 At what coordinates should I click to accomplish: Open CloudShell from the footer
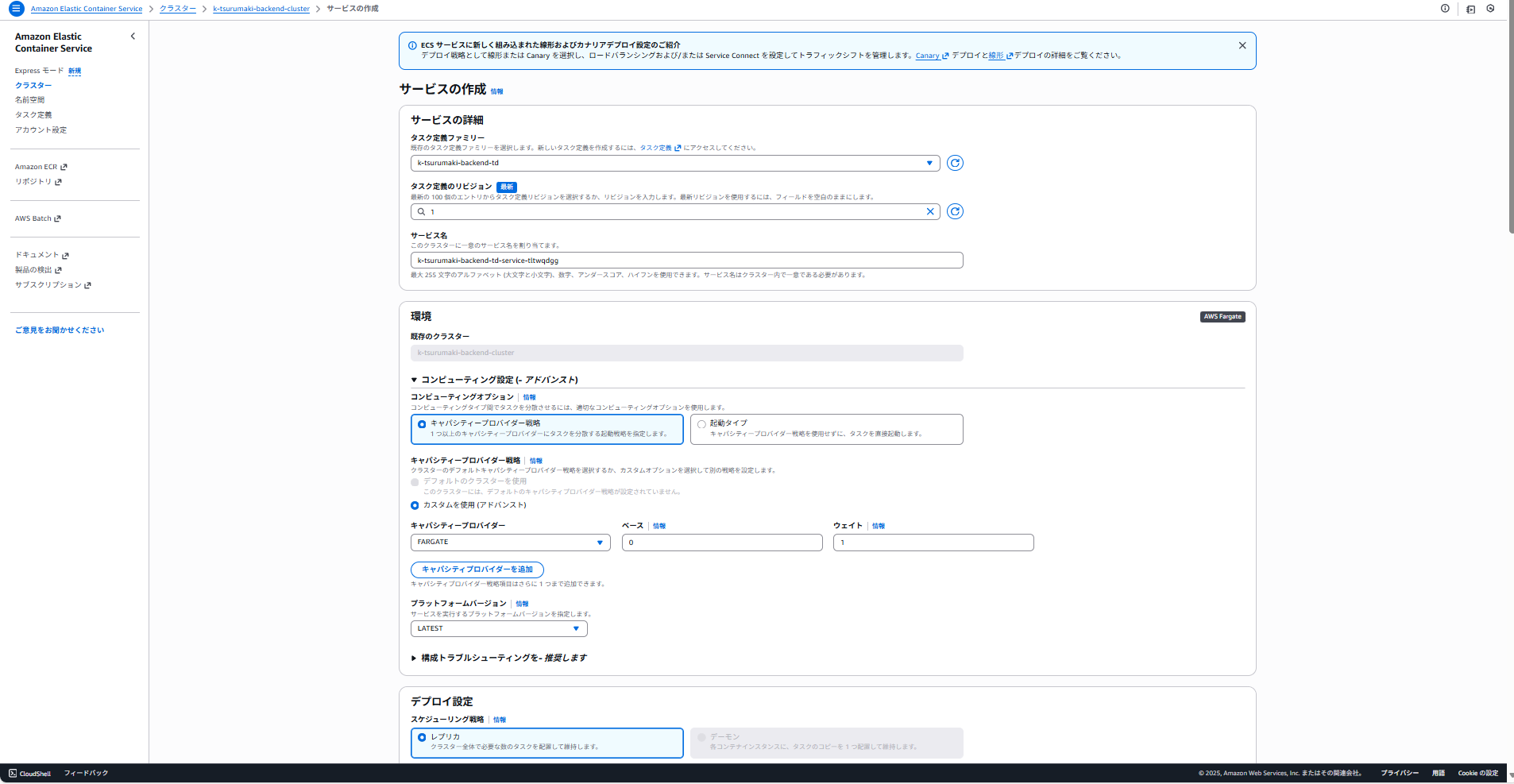click(30, 773)
